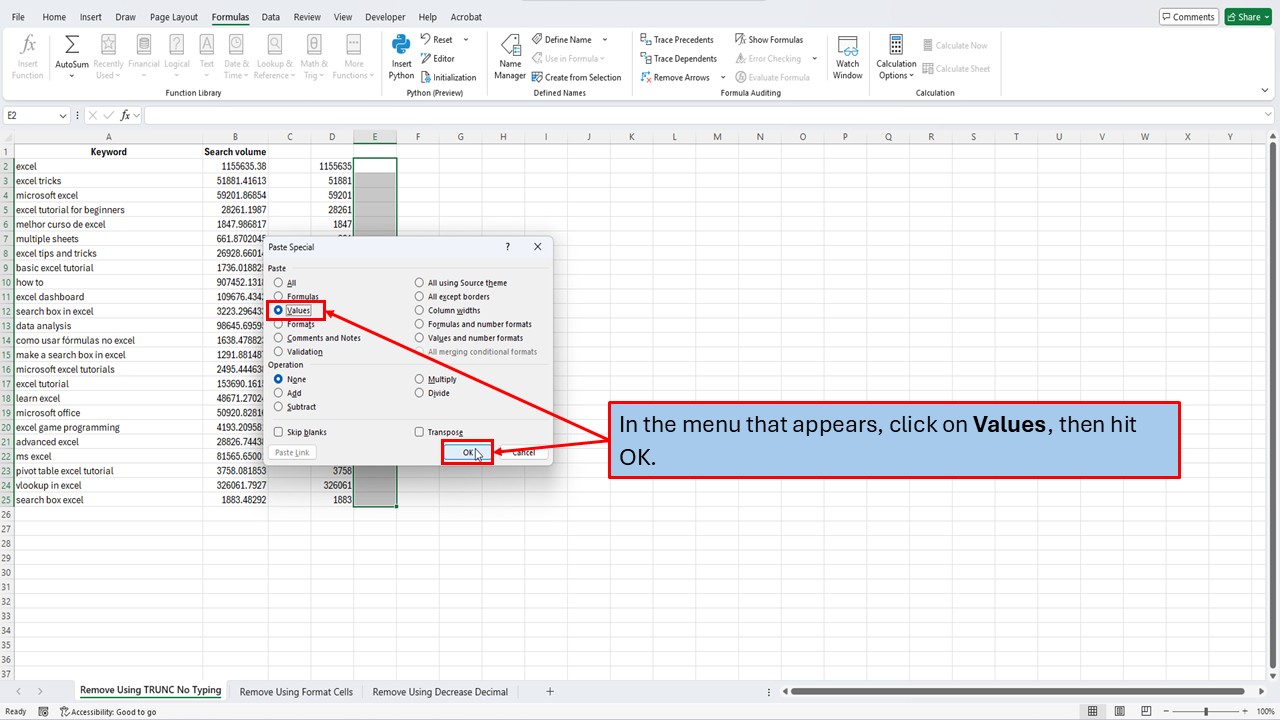Enable Skip blanks
Image resolution: width=1280 pixels, height=720 pixels.
pyautogui.click(x=278, y=431)
